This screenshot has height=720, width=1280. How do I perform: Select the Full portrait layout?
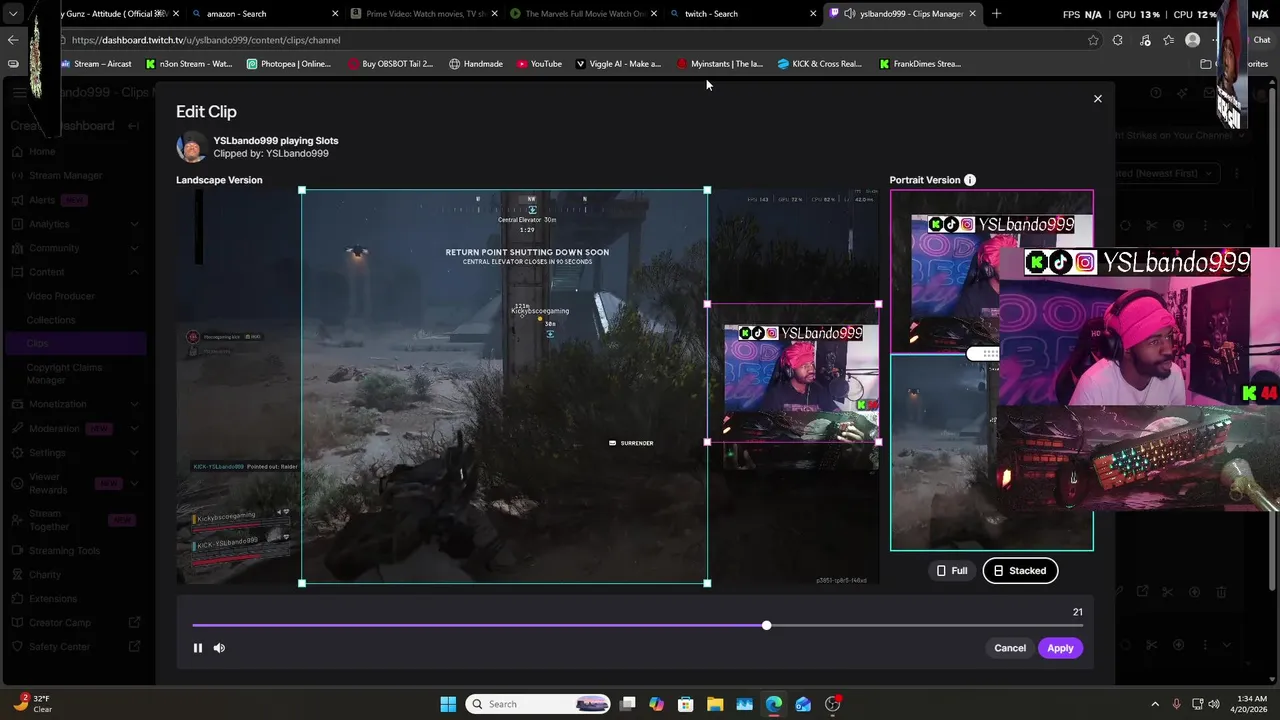click(951, 571)
